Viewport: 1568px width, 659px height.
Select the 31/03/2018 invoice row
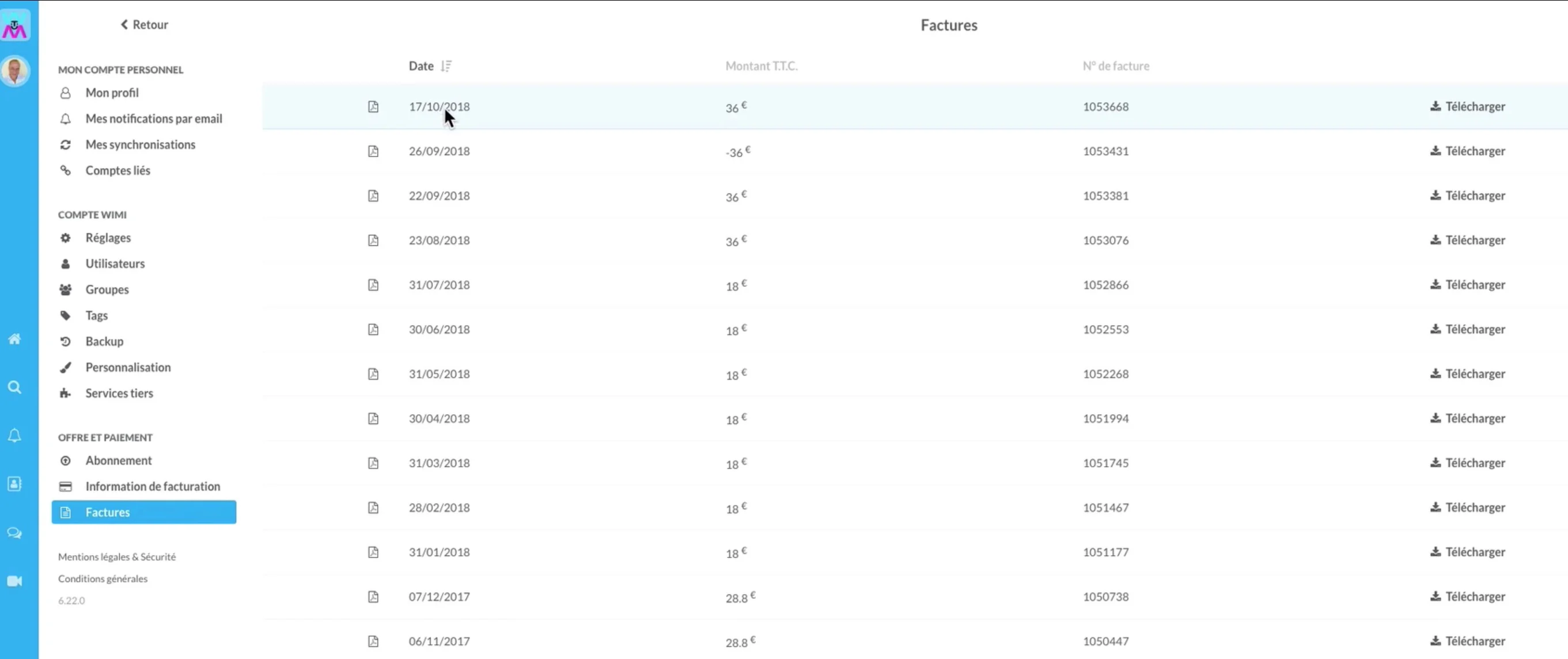tap(439, 463)
